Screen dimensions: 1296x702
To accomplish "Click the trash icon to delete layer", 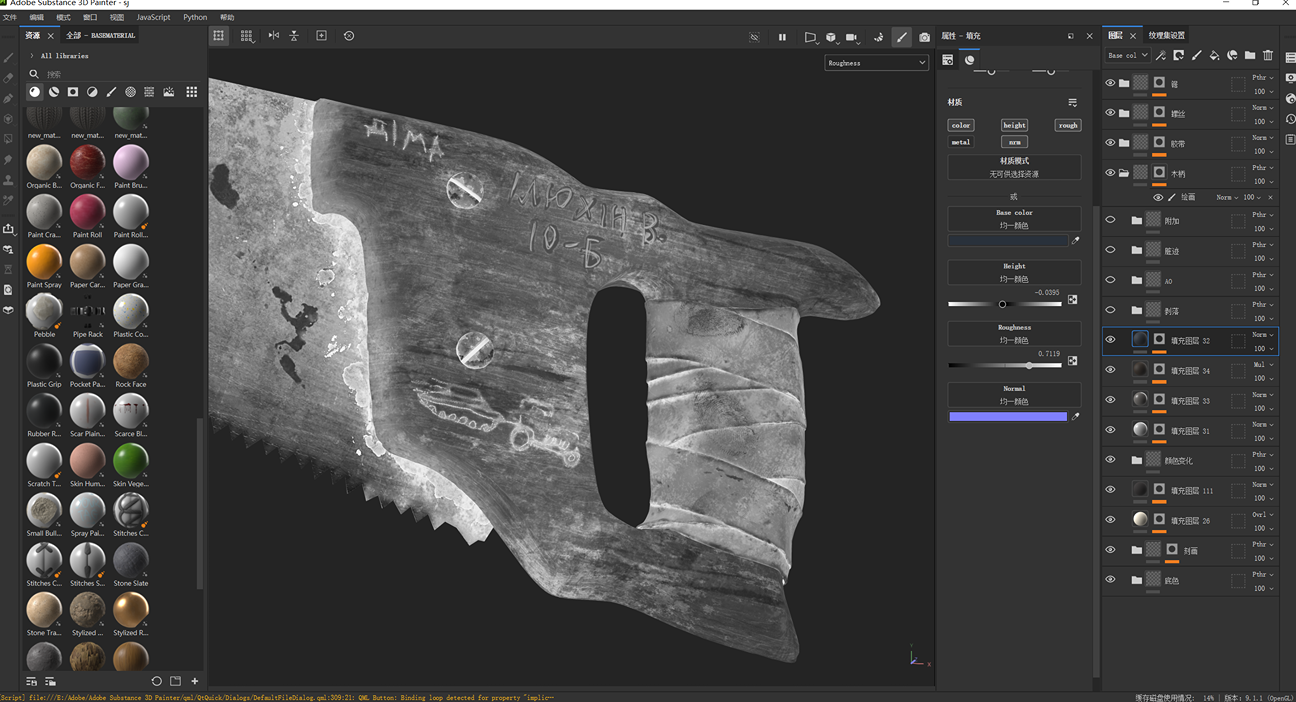I will point(1268,56).
